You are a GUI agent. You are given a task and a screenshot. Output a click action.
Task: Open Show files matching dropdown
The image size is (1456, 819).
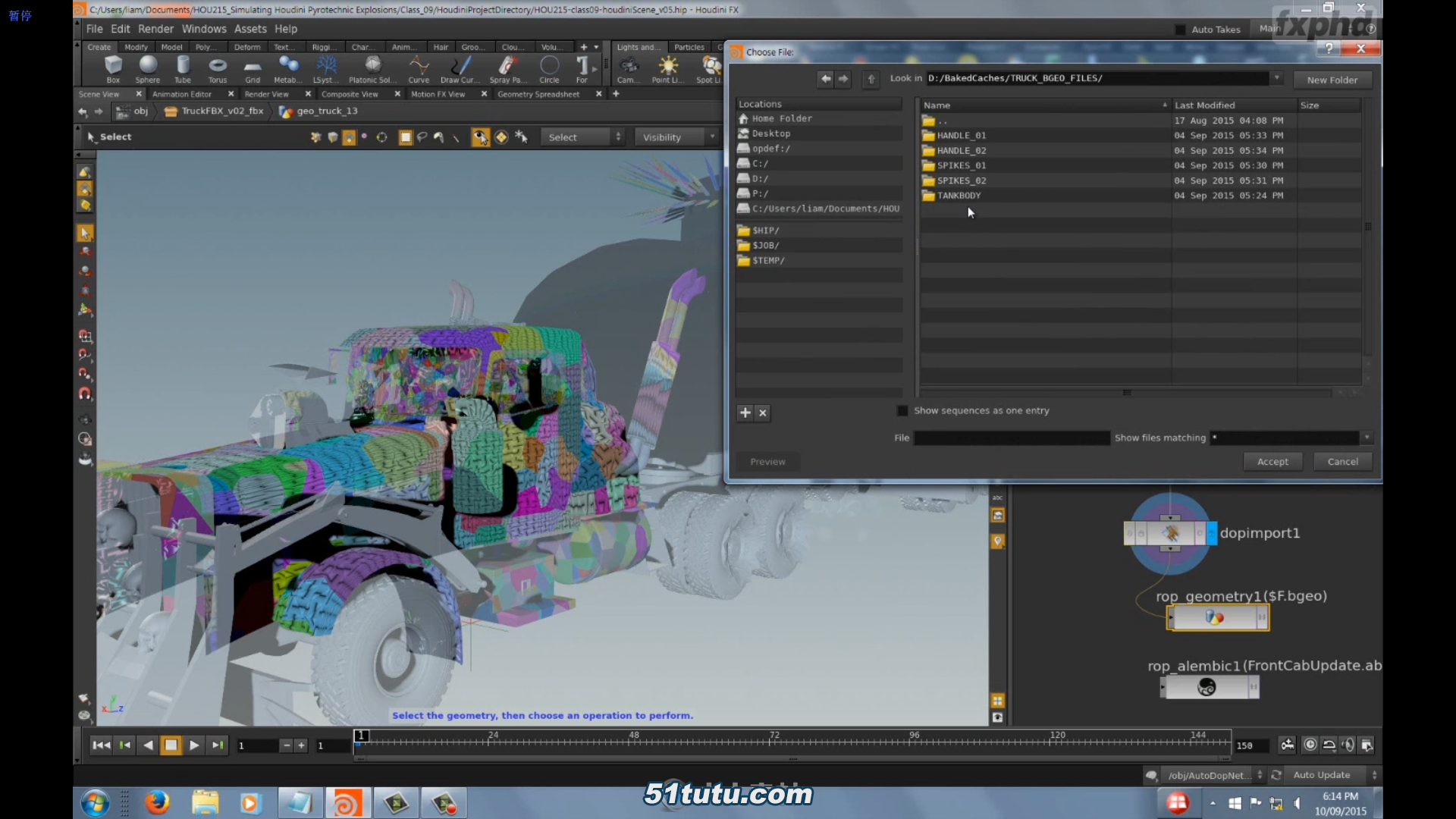coord(1367,438)
